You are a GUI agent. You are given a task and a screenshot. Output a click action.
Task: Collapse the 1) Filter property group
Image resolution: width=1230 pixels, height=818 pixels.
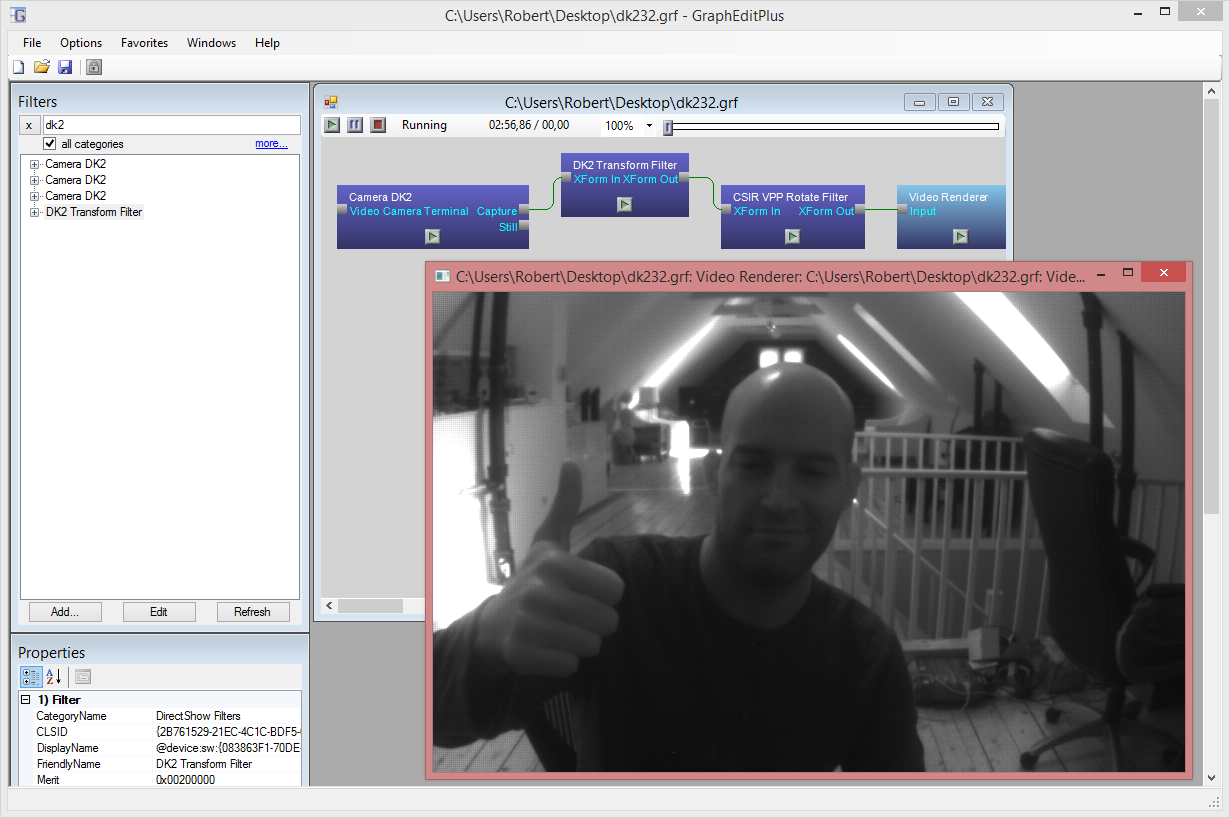(x=26, y=700)
